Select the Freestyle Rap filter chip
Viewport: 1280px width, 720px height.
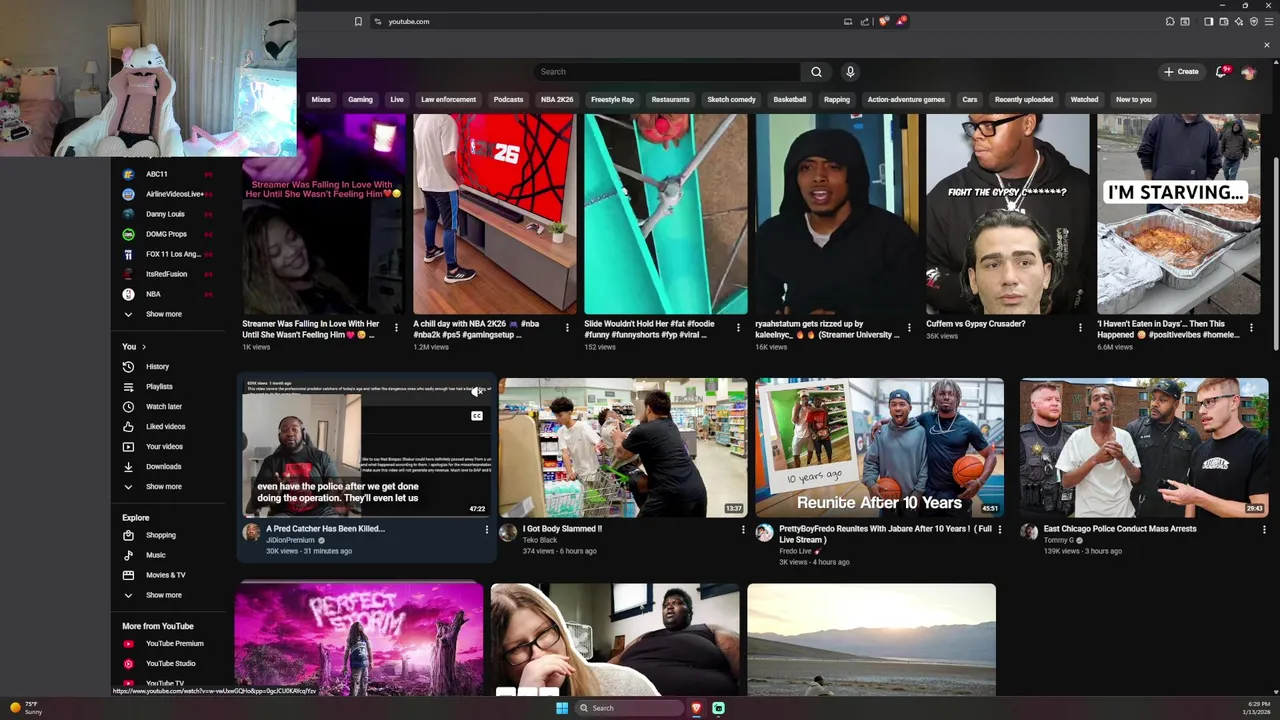point(612,99)
